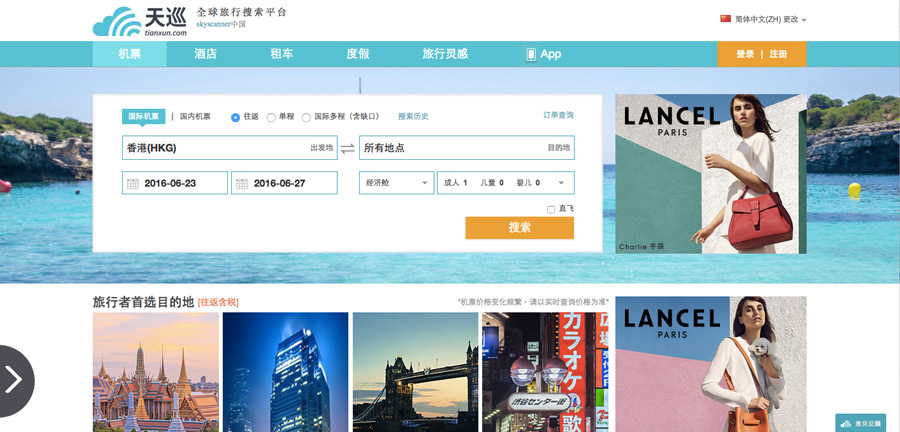Swap departure and destination arrows icon
This screenshot has width=900, height=432.
tap(348, 149)
